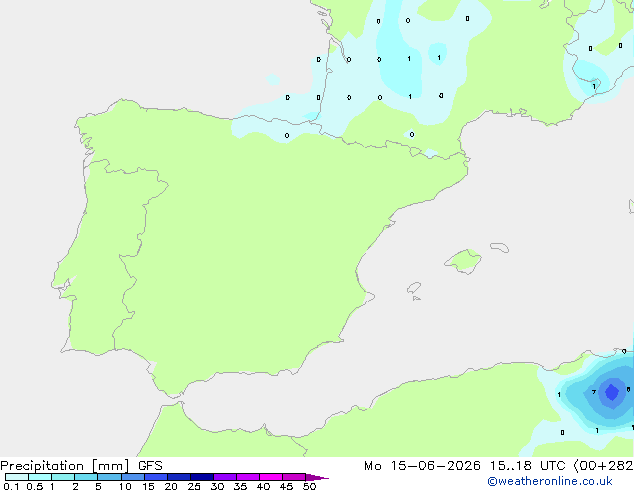Viewport: 634px width, 490px height.
Task: Select the 10–15 mm legend color swatch
Action: 132,477
